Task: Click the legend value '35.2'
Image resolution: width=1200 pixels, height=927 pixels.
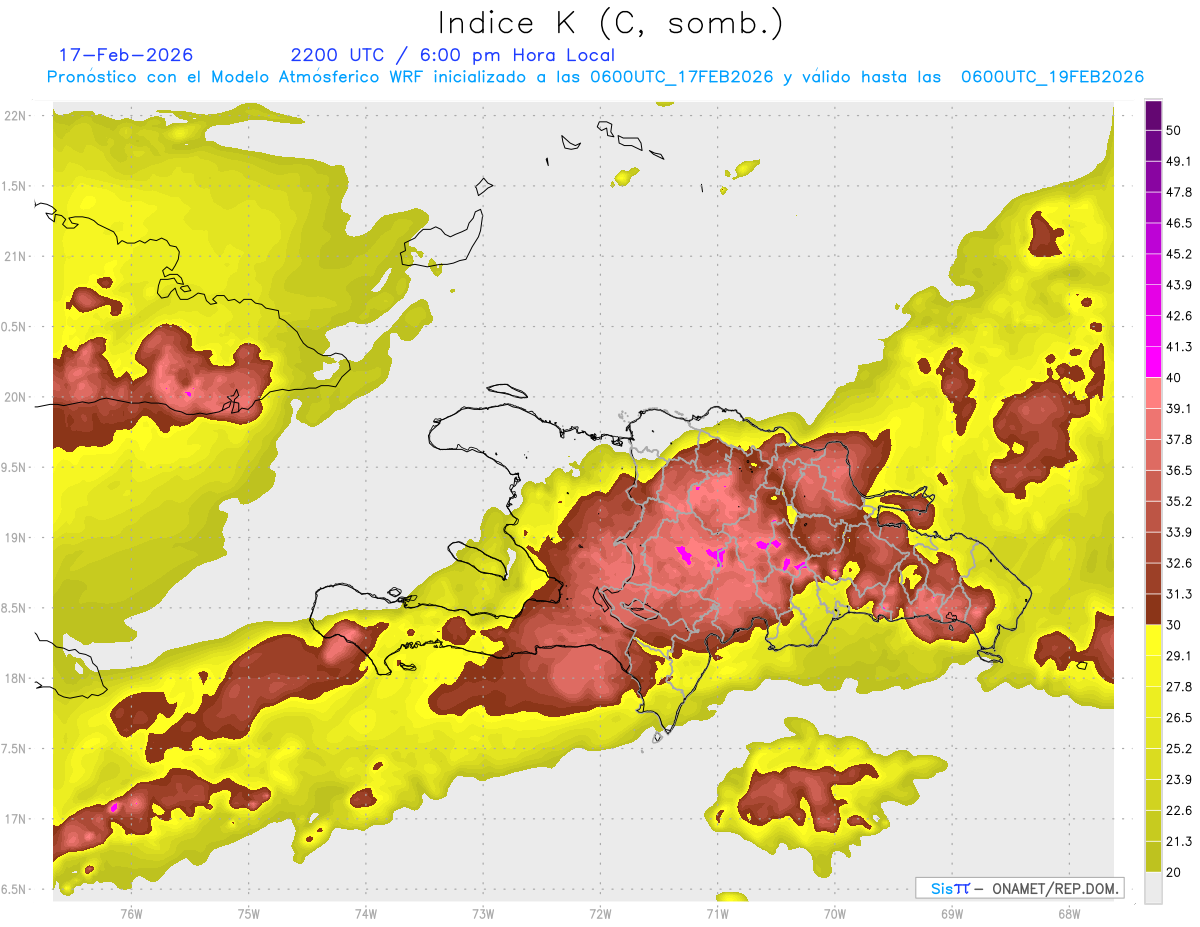Action: (x=1179, y=501)
